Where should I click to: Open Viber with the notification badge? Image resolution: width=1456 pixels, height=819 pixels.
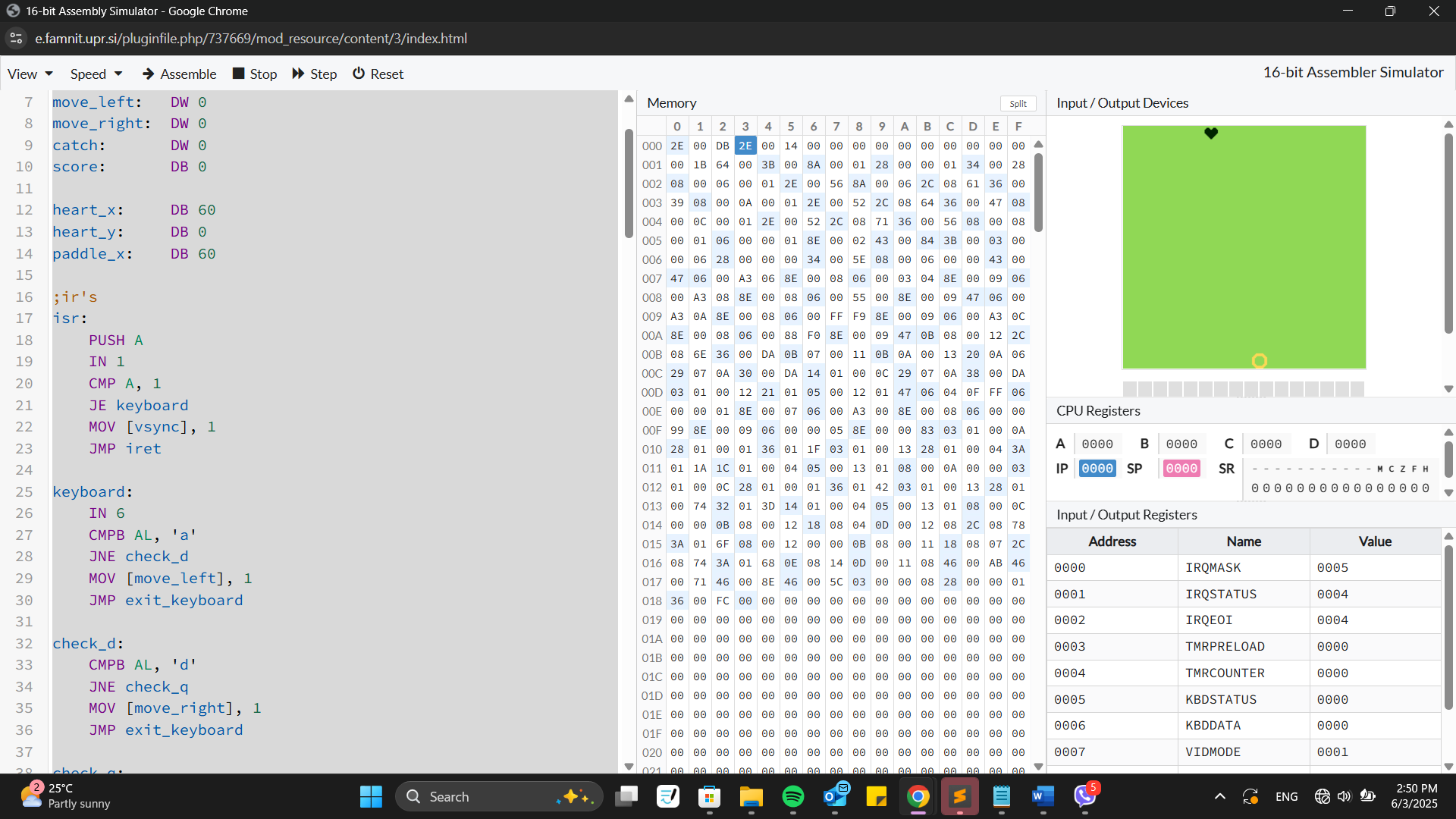(1084, 796)
